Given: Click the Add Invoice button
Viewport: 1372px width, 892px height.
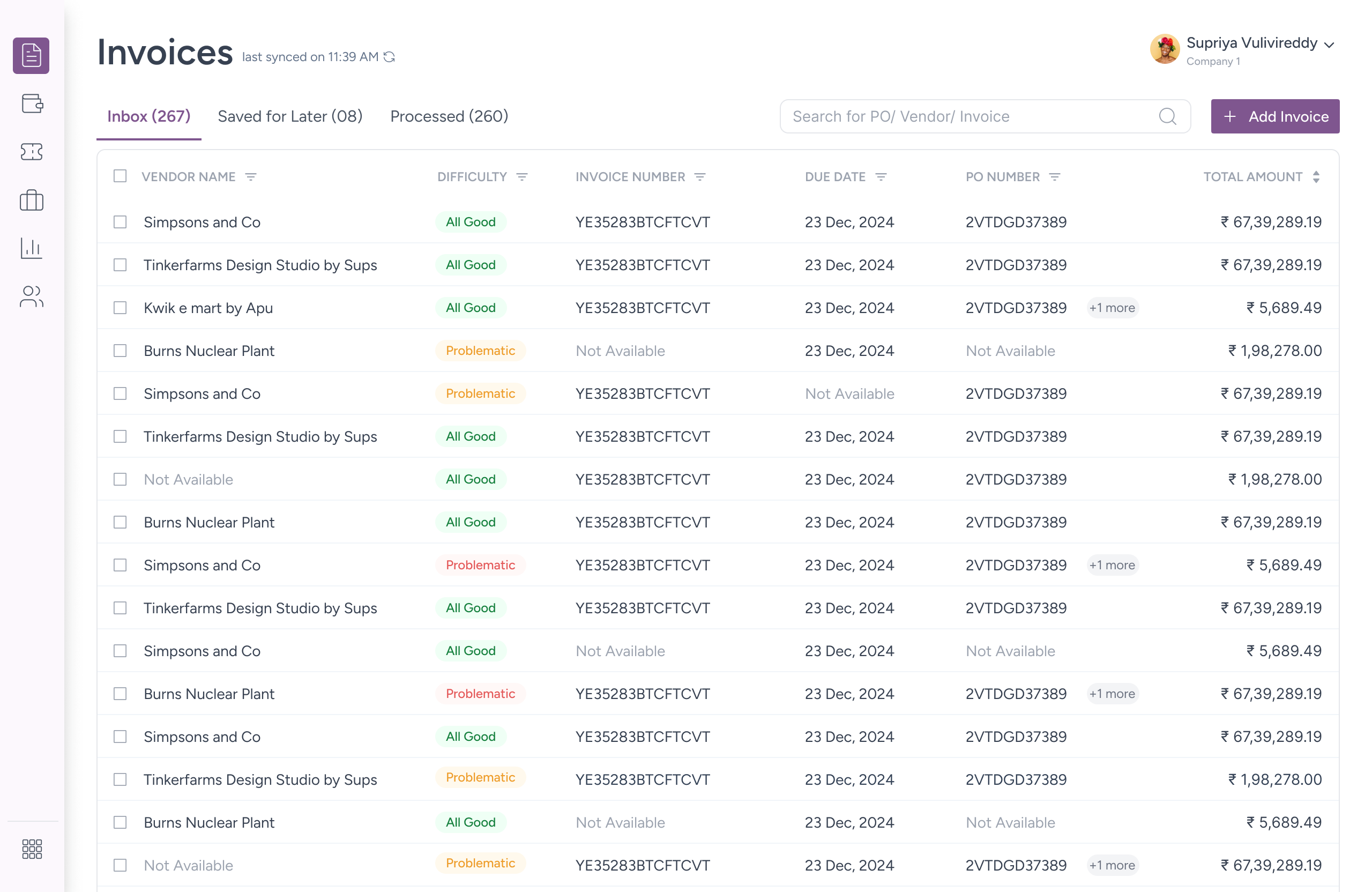Looking at the screenshot, I should (1274, 116).
